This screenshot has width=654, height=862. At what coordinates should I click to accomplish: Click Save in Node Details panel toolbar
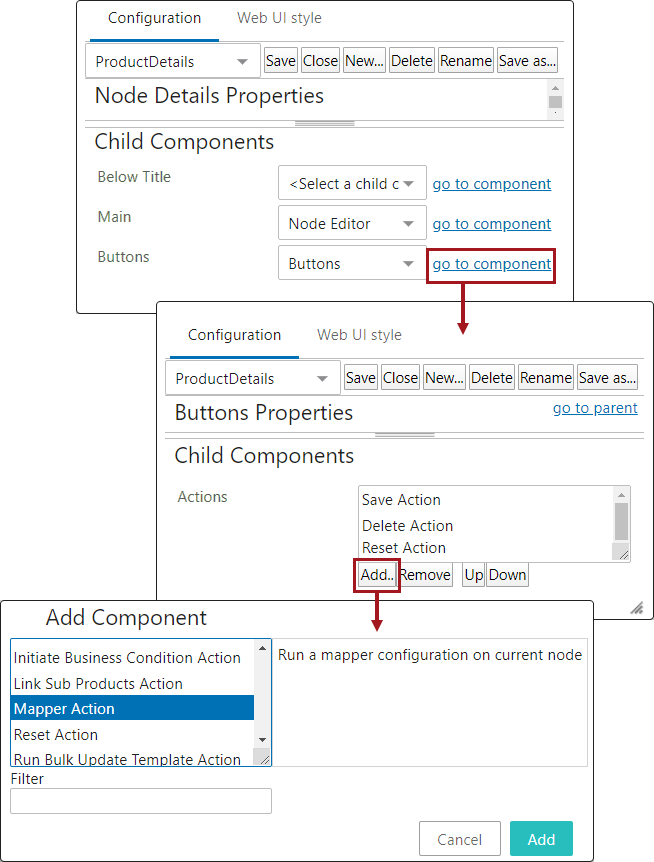tap(281, 60)
